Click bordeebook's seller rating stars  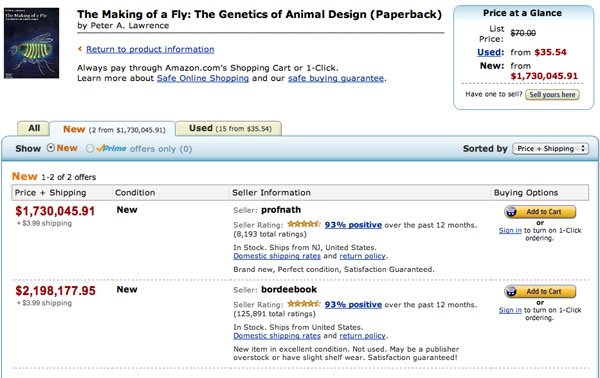(x=303, y=304)
